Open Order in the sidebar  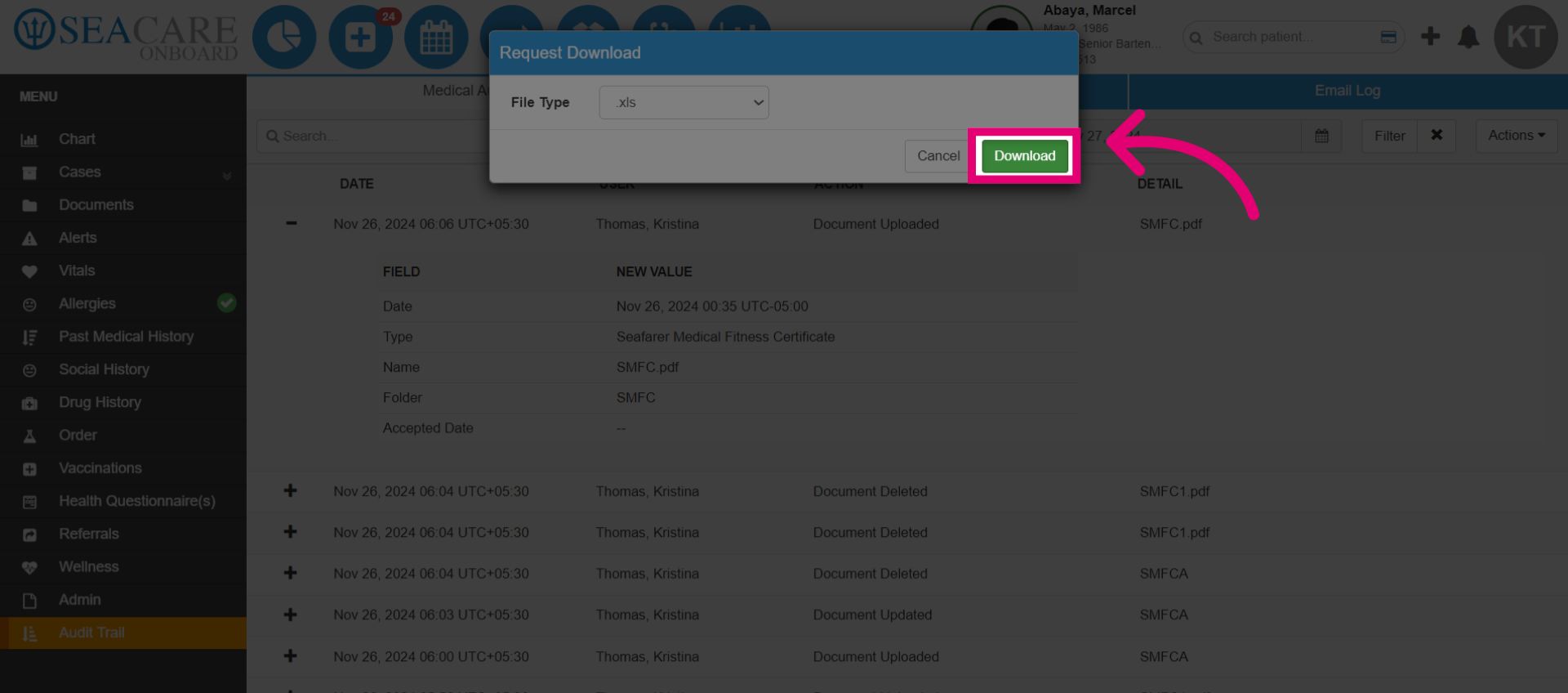coord(78,436)
